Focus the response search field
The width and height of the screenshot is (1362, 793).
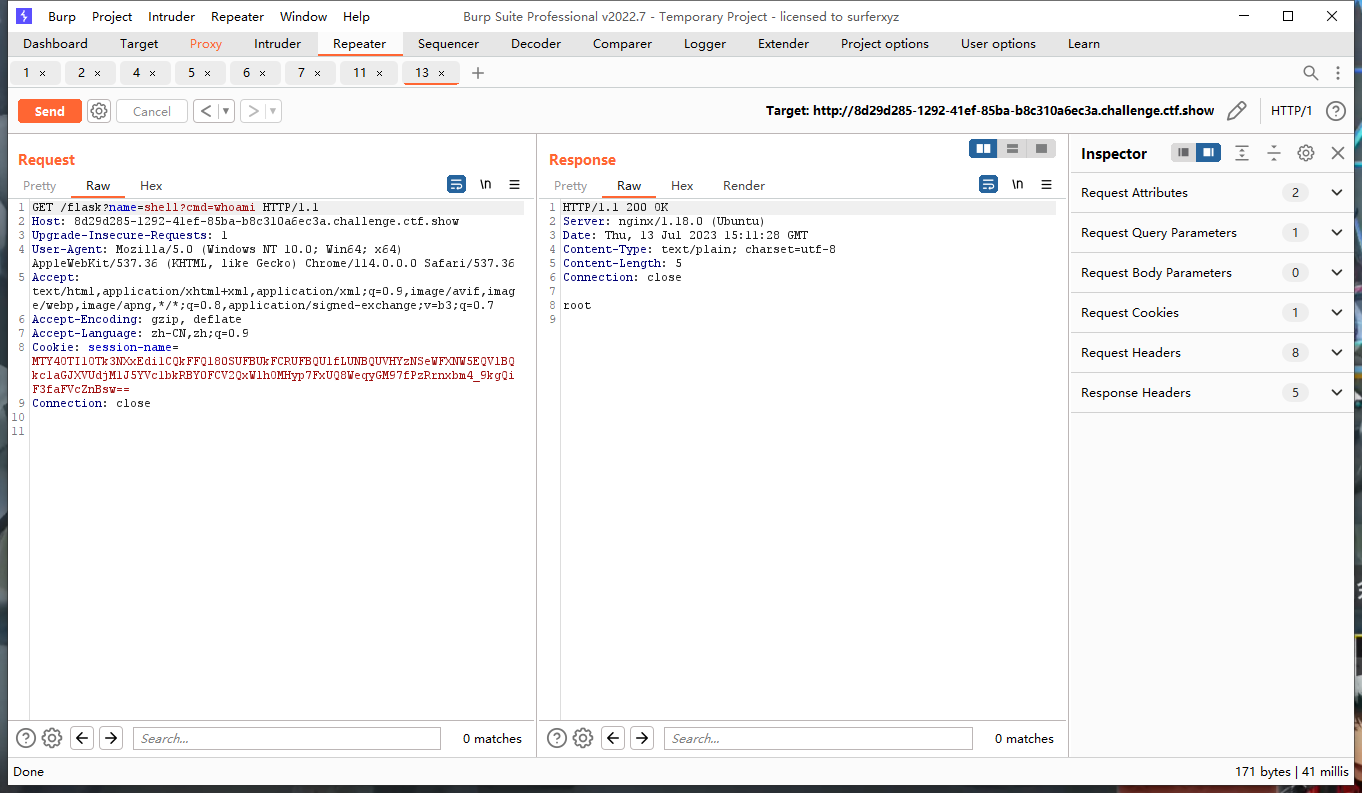(818, 738)
